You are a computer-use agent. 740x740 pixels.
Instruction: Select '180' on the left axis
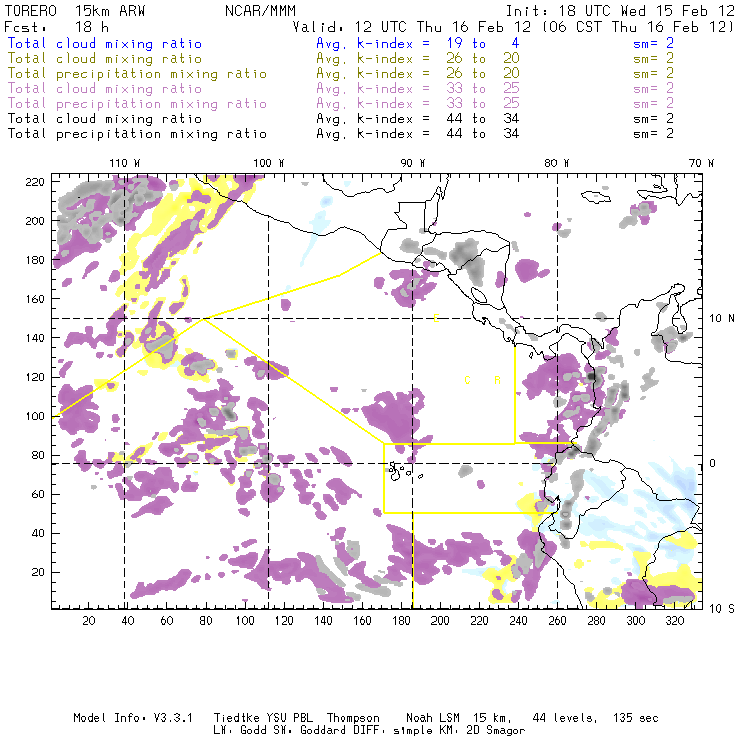[x=35, y=260]
